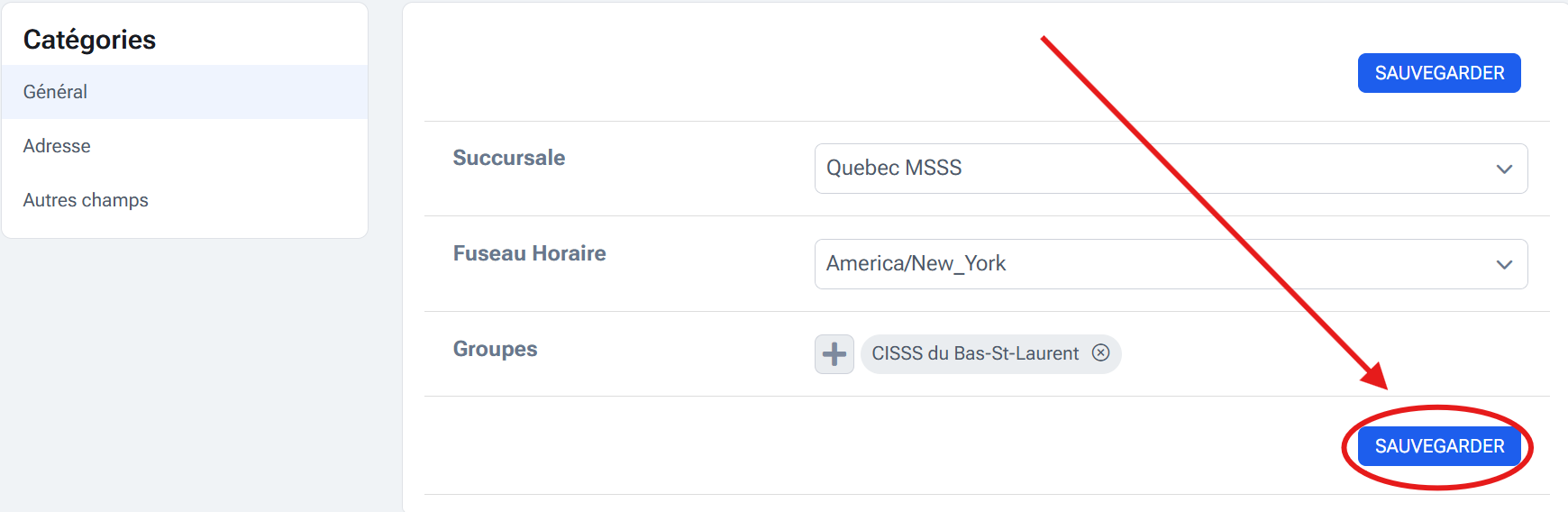1568x512 pixels.
Task: Click the Catégories sidebar heading
Action: click(x=89, y=40)
